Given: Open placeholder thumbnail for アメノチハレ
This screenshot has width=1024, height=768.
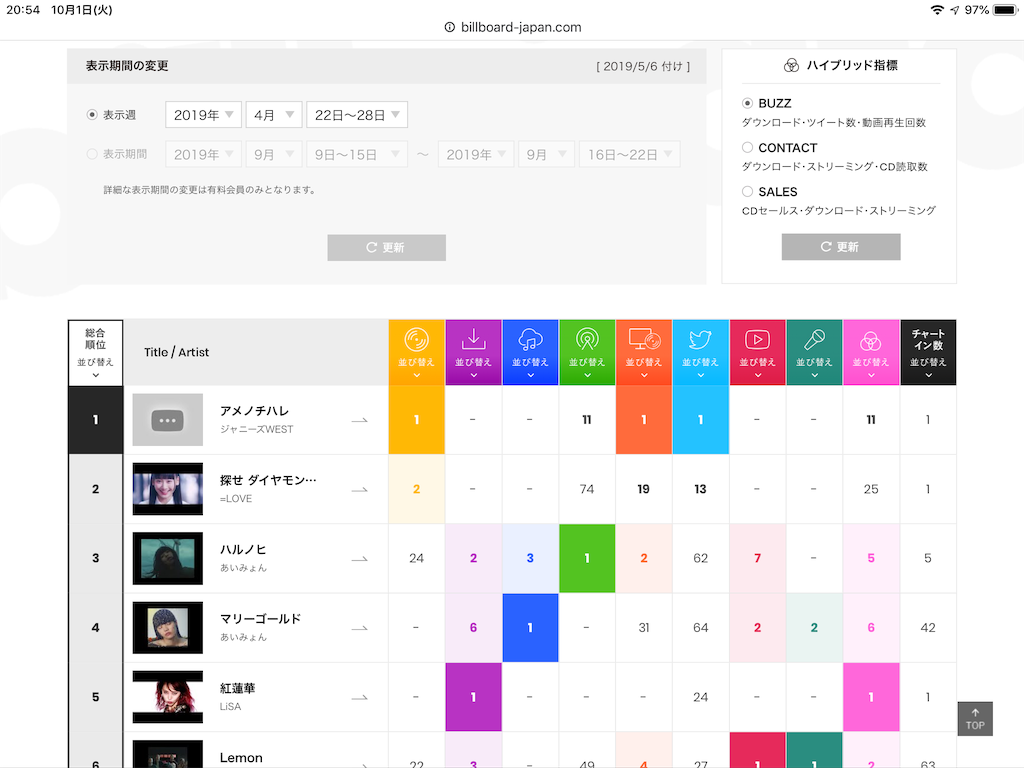Looking at the screenshot, I should tap(168, 420).
